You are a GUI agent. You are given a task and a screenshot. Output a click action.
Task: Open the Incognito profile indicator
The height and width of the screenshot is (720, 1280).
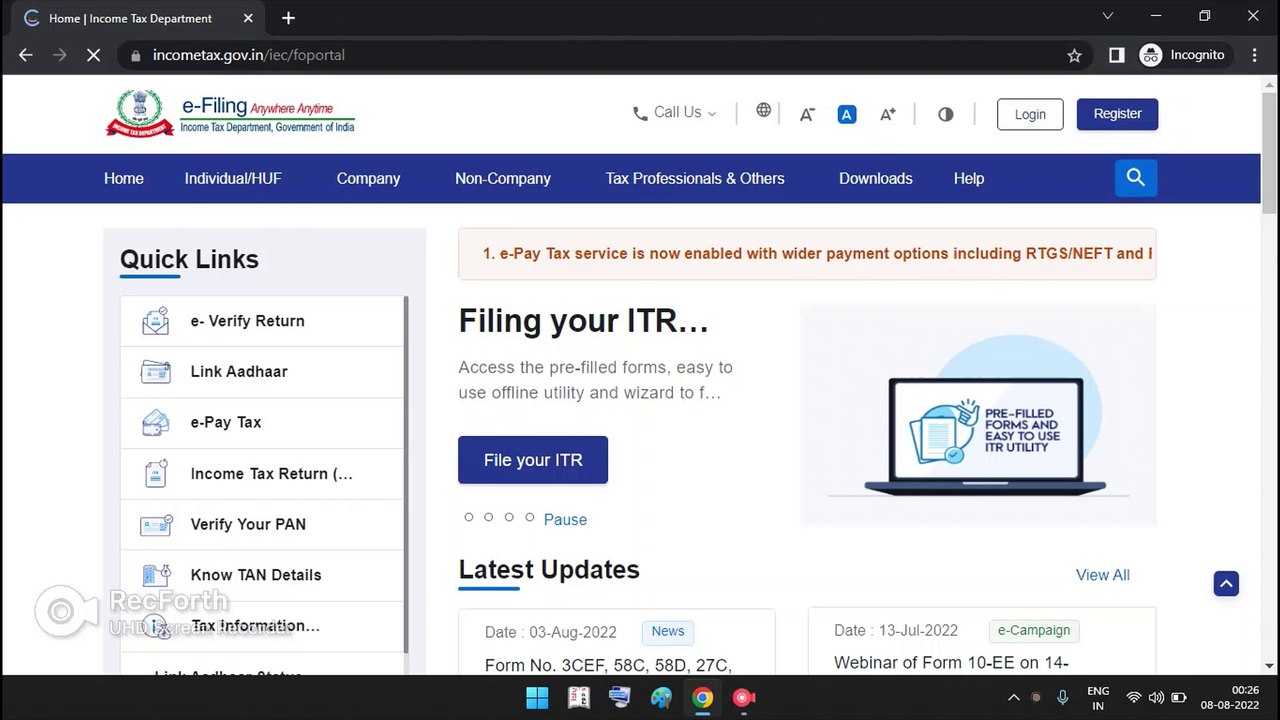[1182, 55]
